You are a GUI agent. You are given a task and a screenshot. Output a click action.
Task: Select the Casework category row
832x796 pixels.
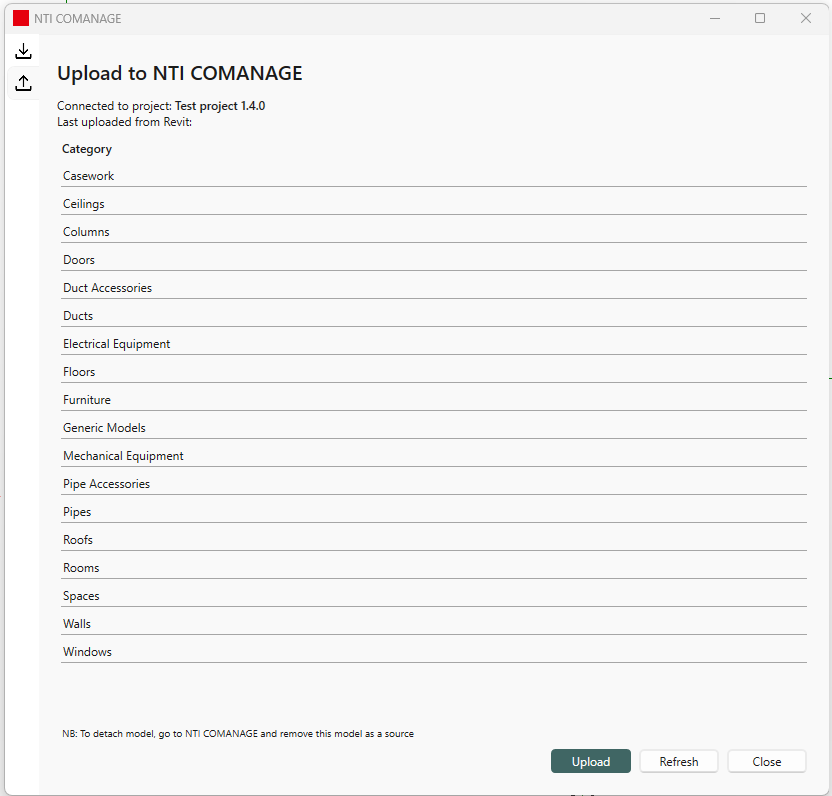click(x=434, y=176)
